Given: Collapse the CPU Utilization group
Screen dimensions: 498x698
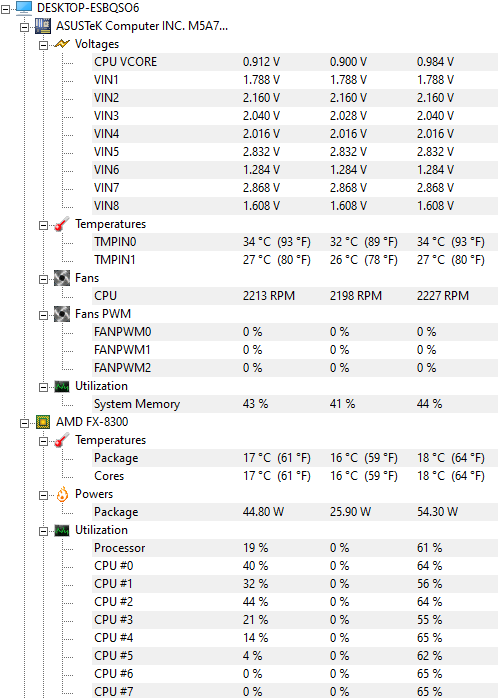Looking at the screenshot, I should pos(43,531).
